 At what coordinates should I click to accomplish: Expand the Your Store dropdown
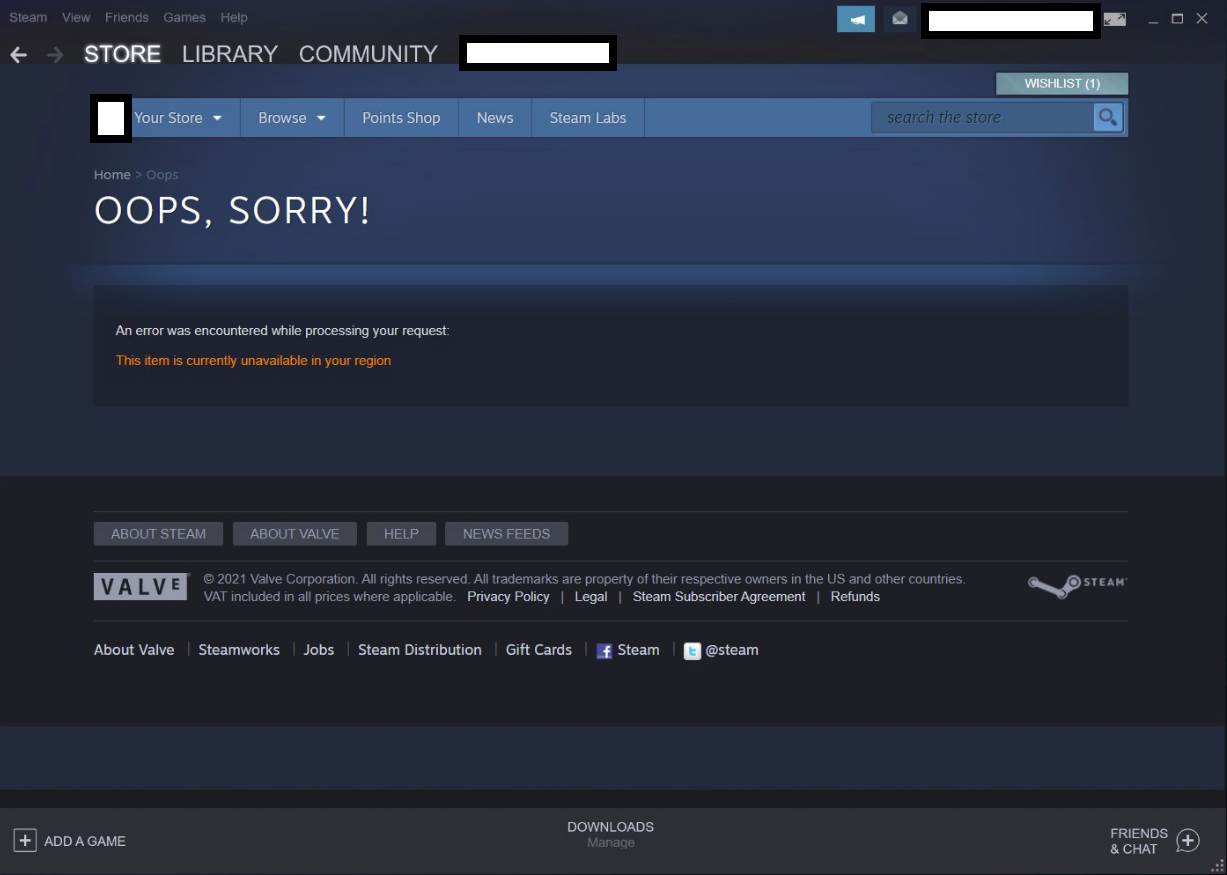coord(180,117)
